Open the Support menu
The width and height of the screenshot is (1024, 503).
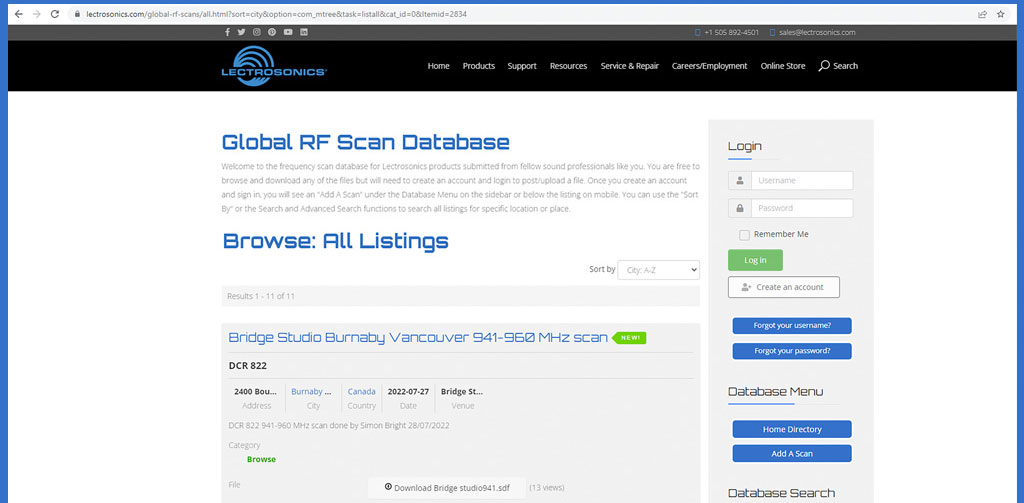coord(522,65)
